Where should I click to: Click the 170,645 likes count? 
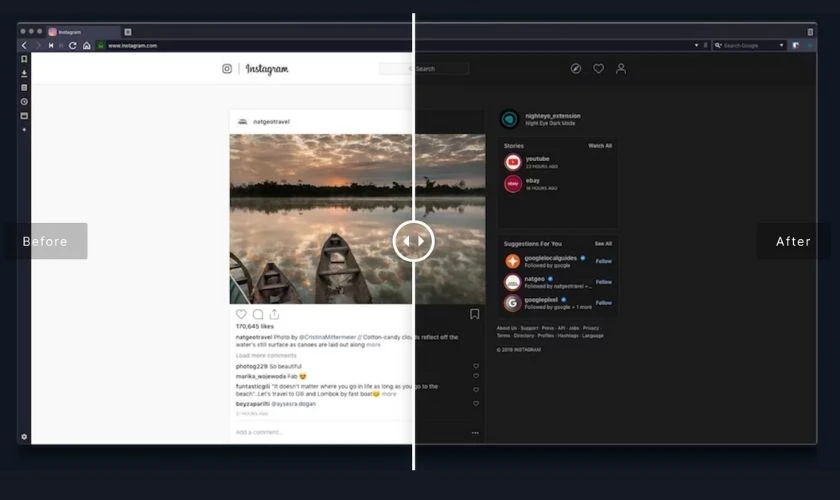point(254,326)
